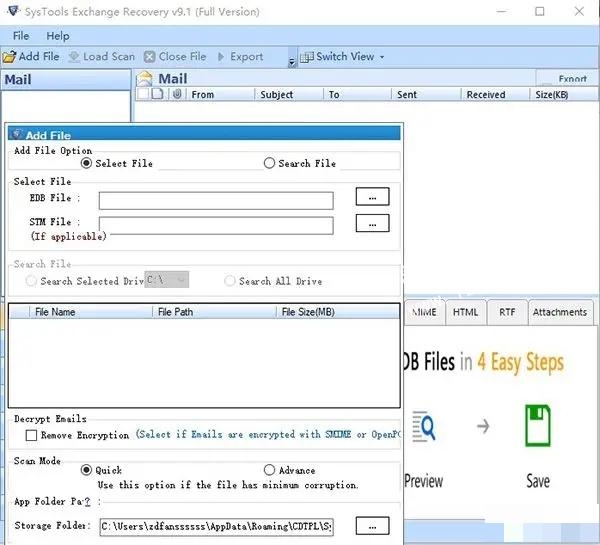600x545 pixels.
Task: Click the green Save floppy disk icon
Action: tap(538, 426)
